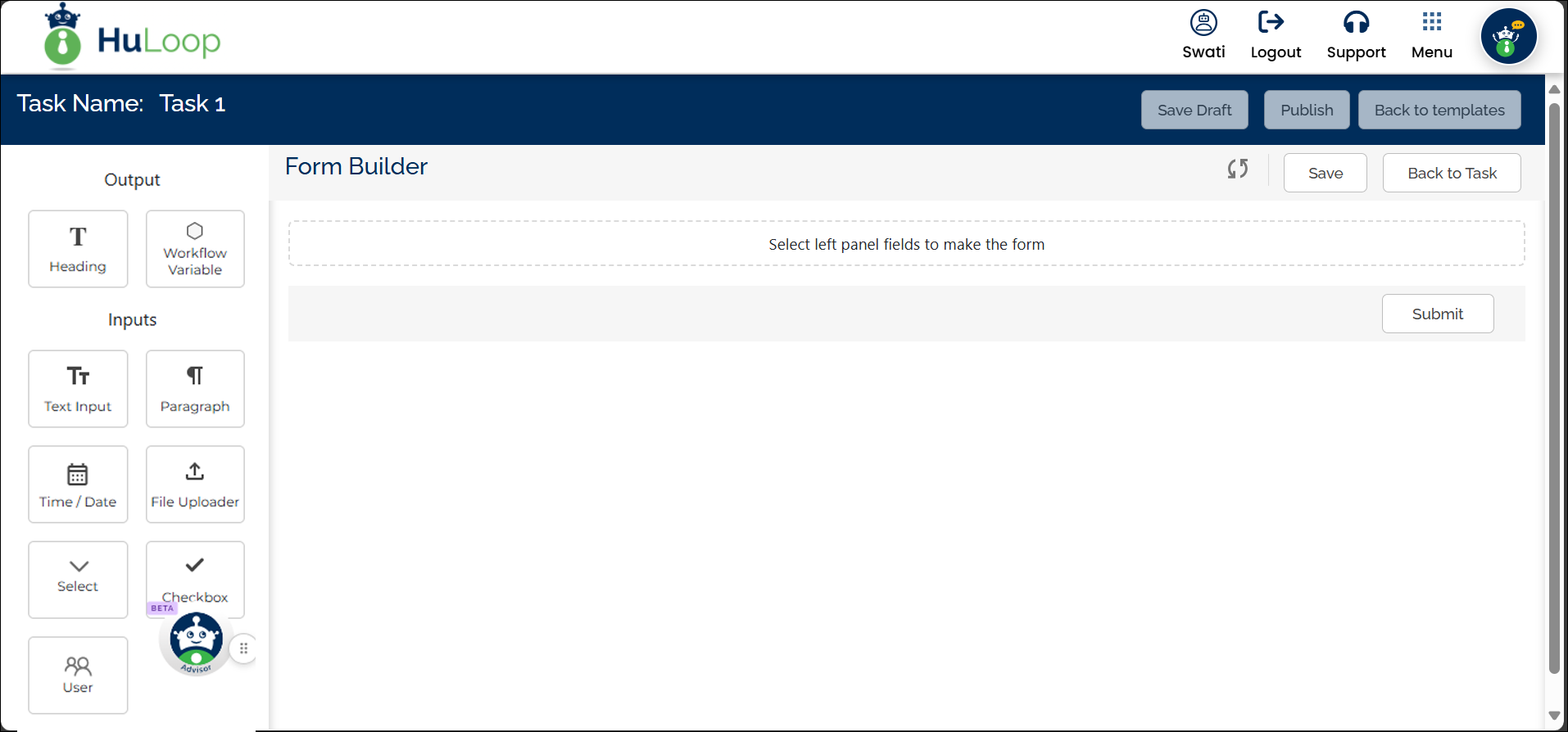Insert a Workflow Variable output field
Screen dimensions: 1568x732
[195, 249]
